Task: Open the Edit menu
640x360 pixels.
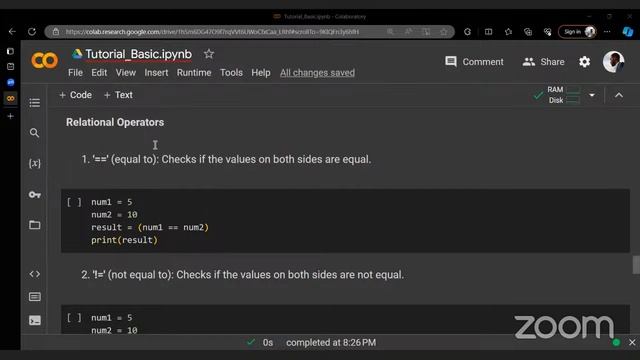Action: [99, 73]
